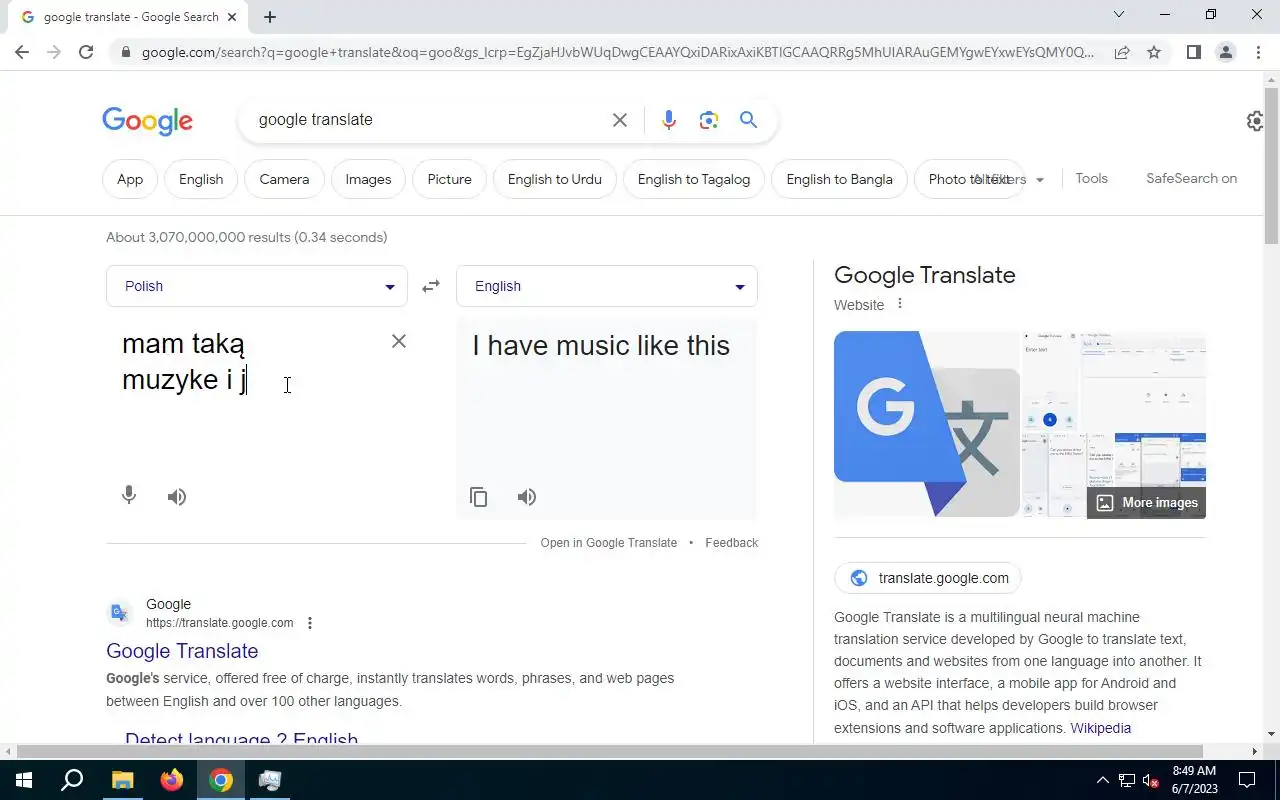Select the Picture filter chip
Screen dimensions: 1280x800
449,179
